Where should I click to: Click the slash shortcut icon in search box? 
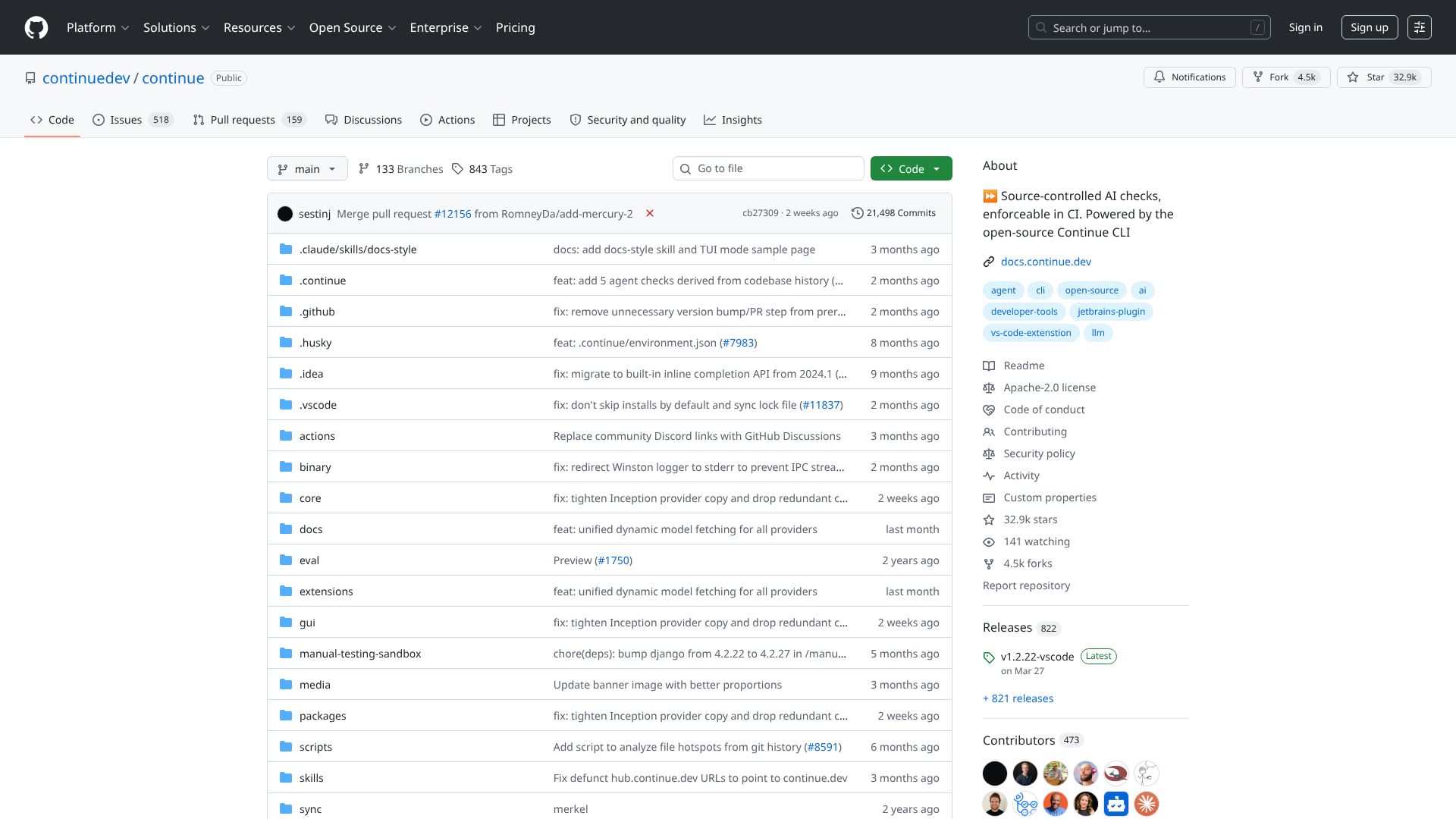[1257, 27]
